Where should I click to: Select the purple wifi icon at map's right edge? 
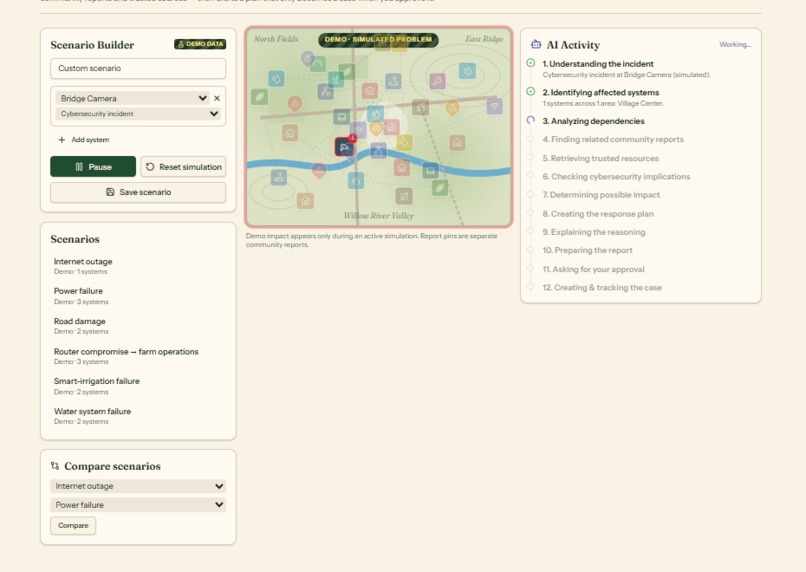pyautogui.click(x=494, y=106)
